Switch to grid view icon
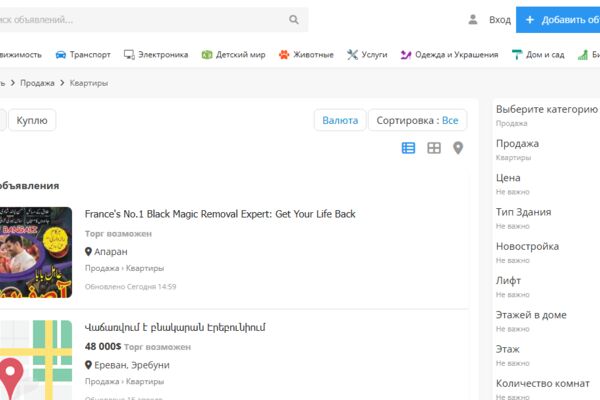 point(434,148)
